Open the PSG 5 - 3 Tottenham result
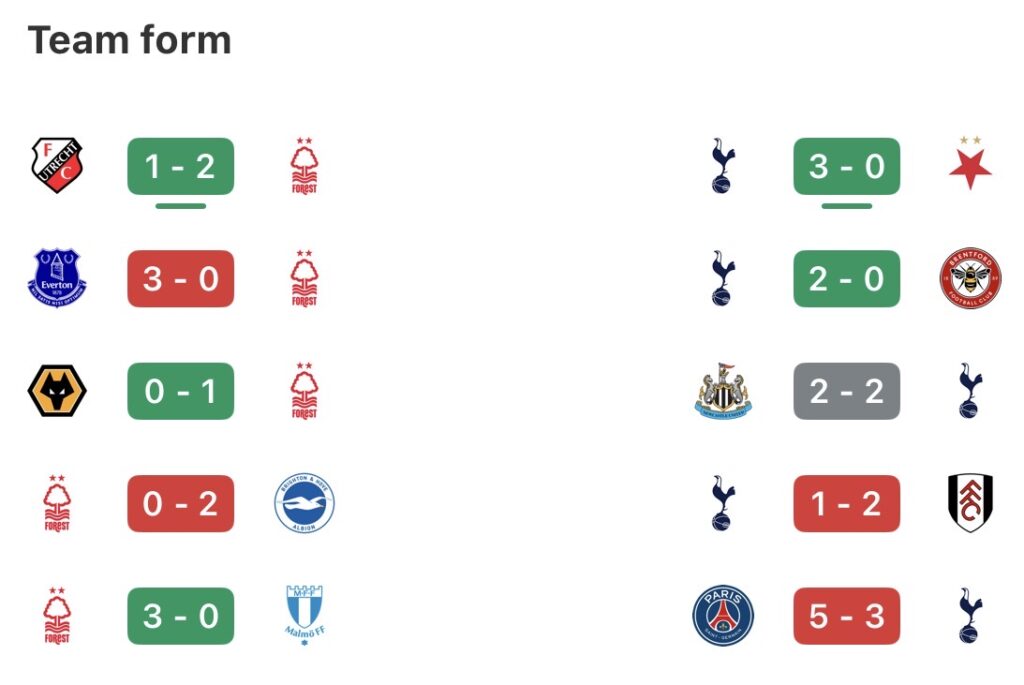This screenshot has width=1024, height=685. point(846,615)
